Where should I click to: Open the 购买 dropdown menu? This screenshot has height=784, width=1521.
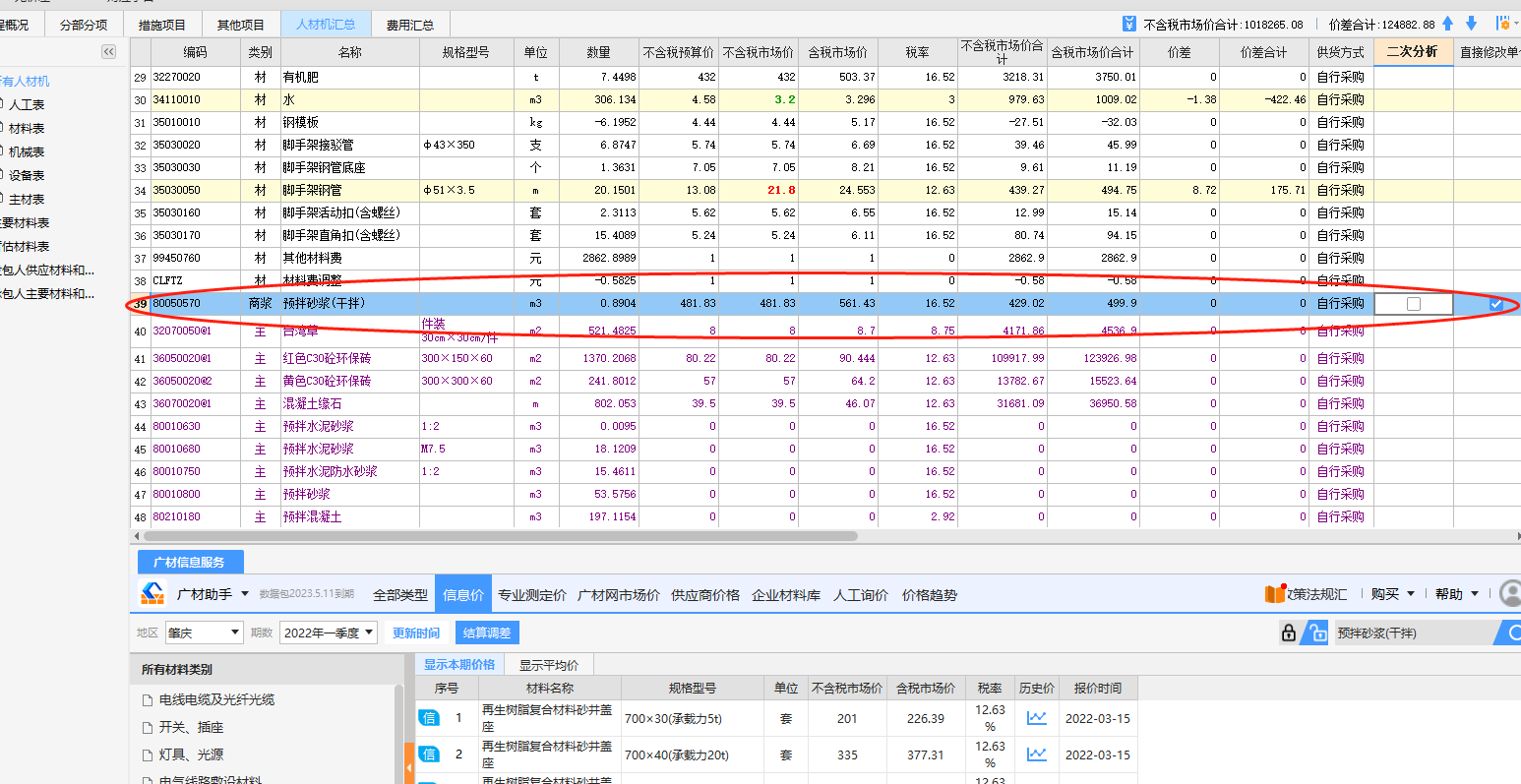[x=1391, y=594]
